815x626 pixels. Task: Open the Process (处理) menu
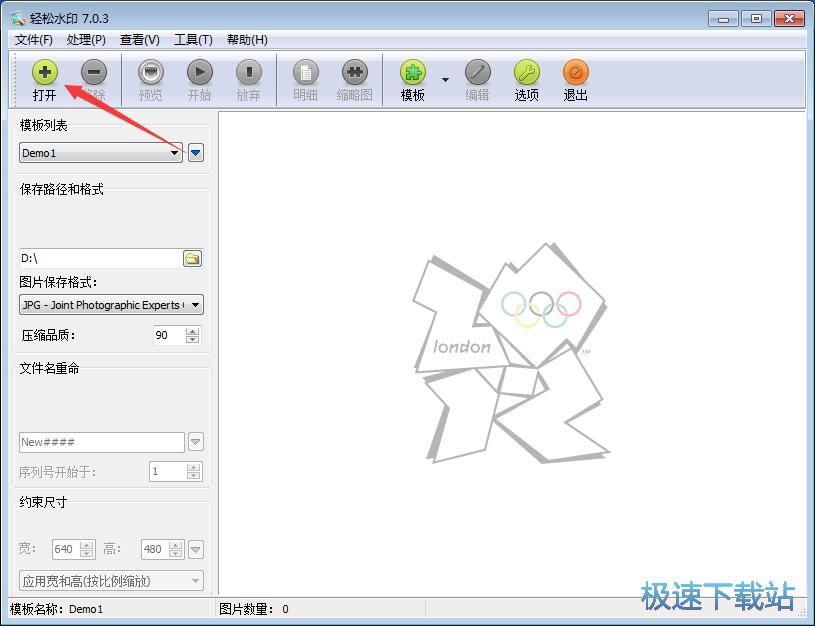[86, 40]
